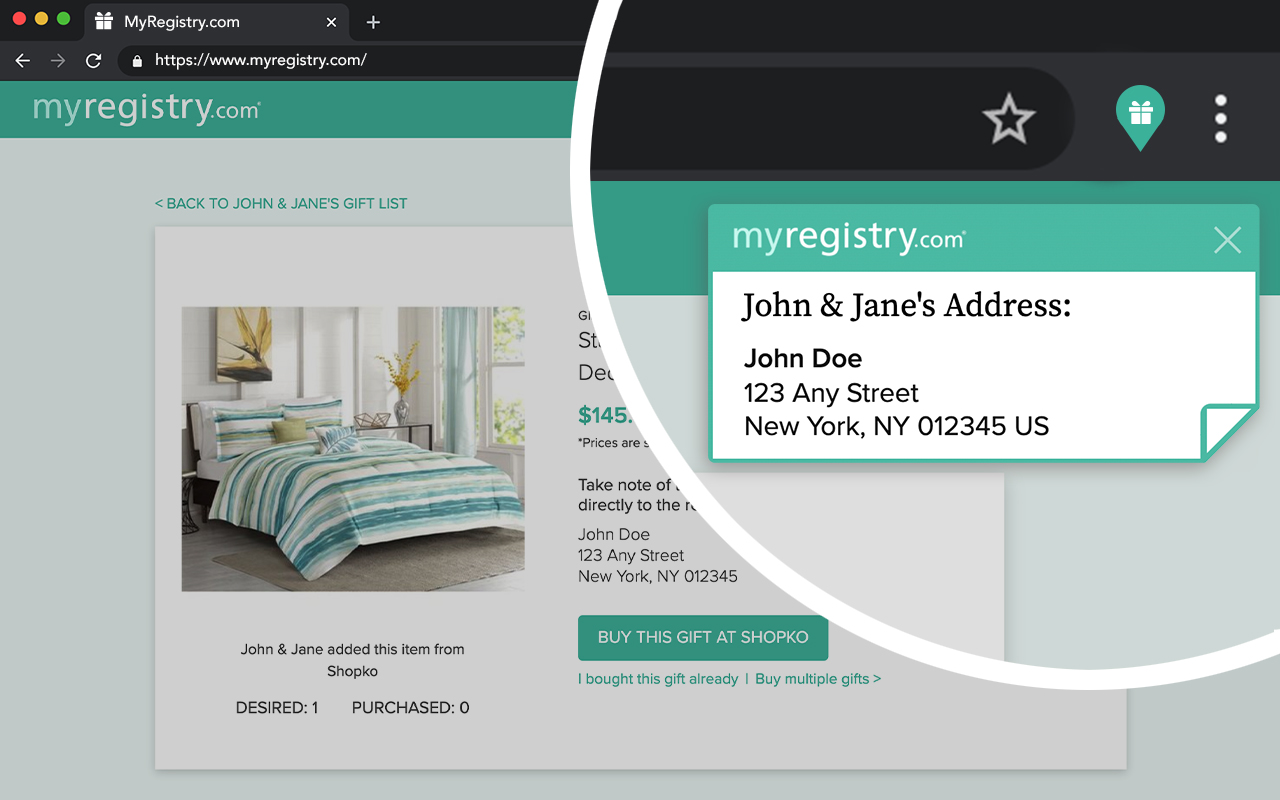Image resolution: width=1280 pixels, height=800 pixels.
Task: Go back with the browser back arrow
Action: pos(23,61)
